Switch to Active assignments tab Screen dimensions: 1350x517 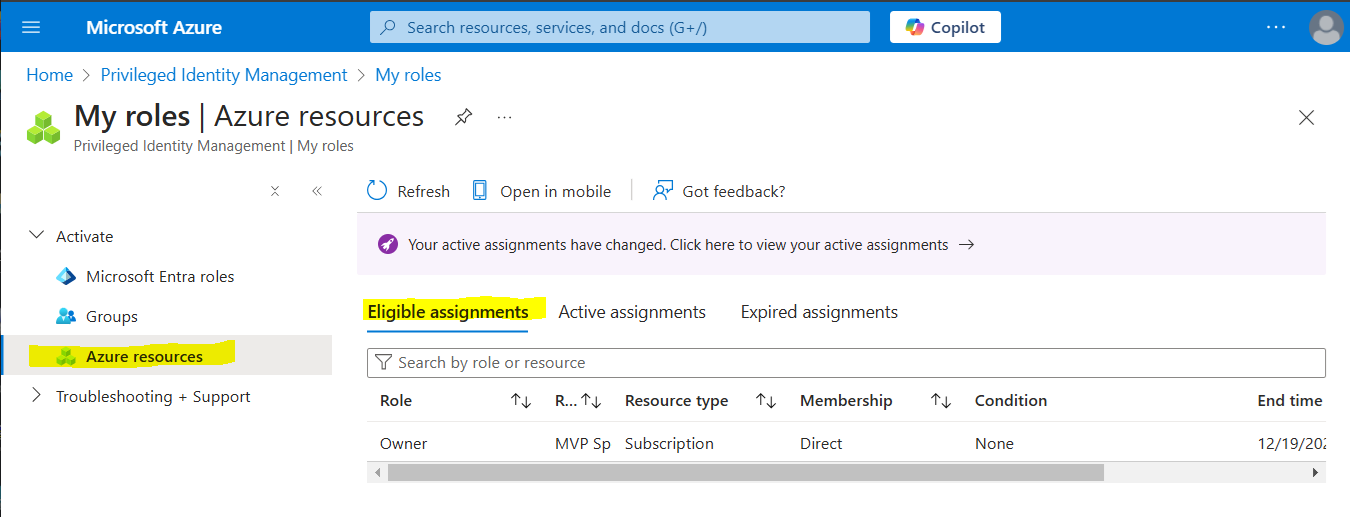point(632,312)
